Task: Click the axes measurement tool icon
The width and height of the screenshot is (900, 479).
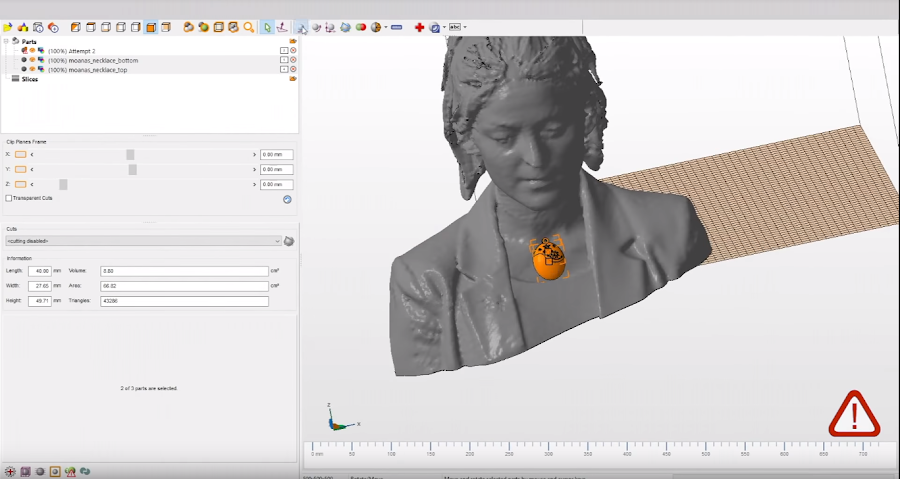Action: (x=330, y=27)
